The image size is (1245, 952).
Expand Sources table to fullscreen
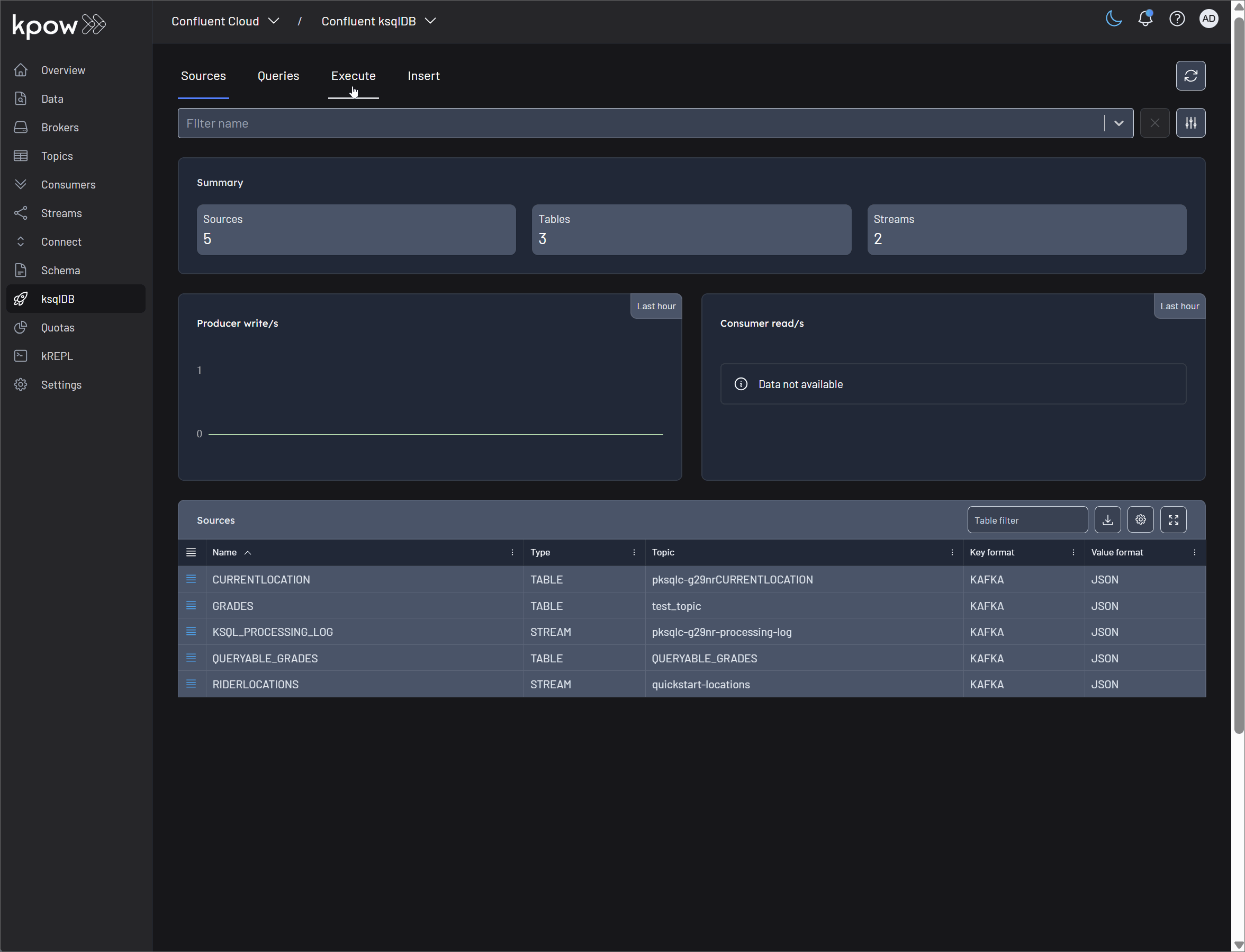(1173, 519)
